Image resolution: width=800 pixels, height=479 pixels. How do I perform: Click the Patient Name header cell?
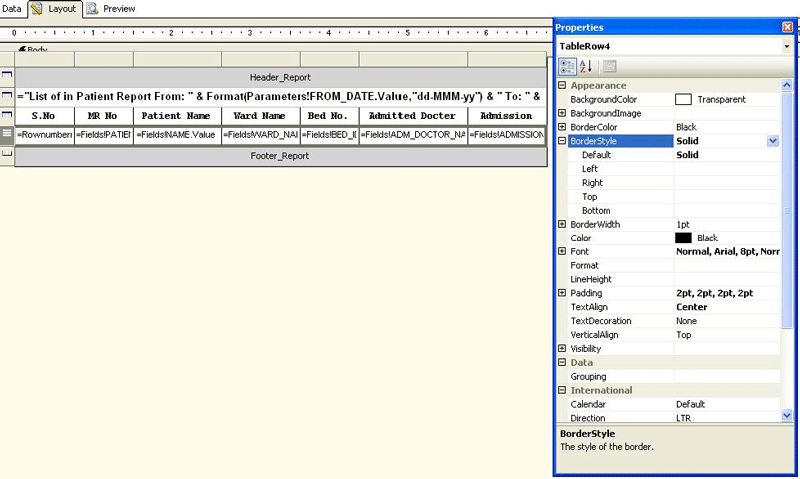click(177, 116)
